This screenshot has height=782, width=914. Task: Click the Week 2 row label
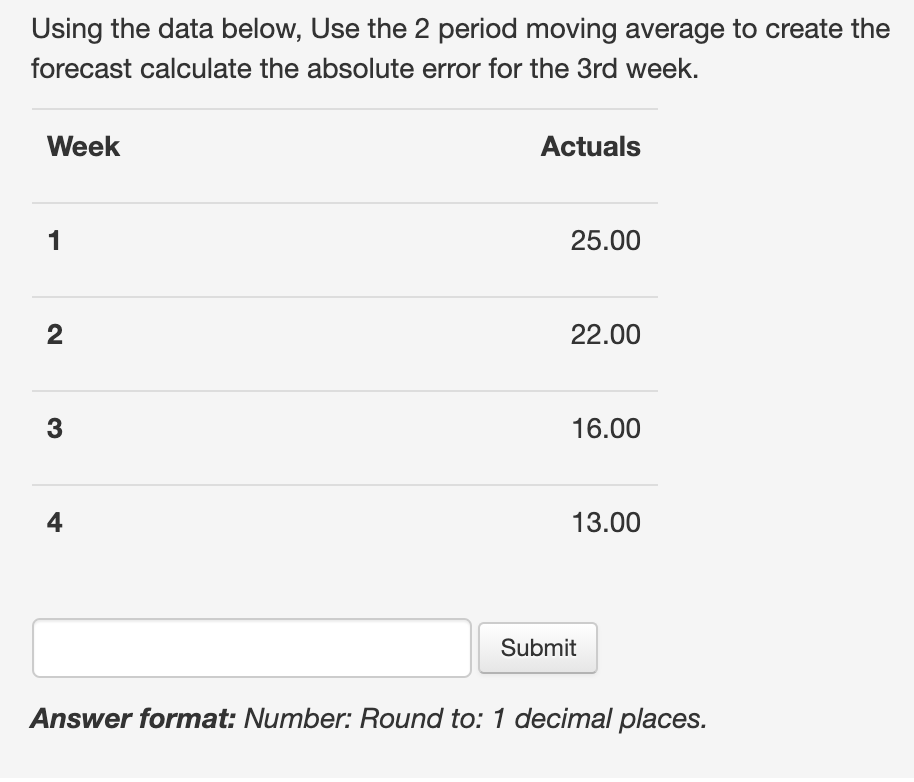[x=54, y=334]
